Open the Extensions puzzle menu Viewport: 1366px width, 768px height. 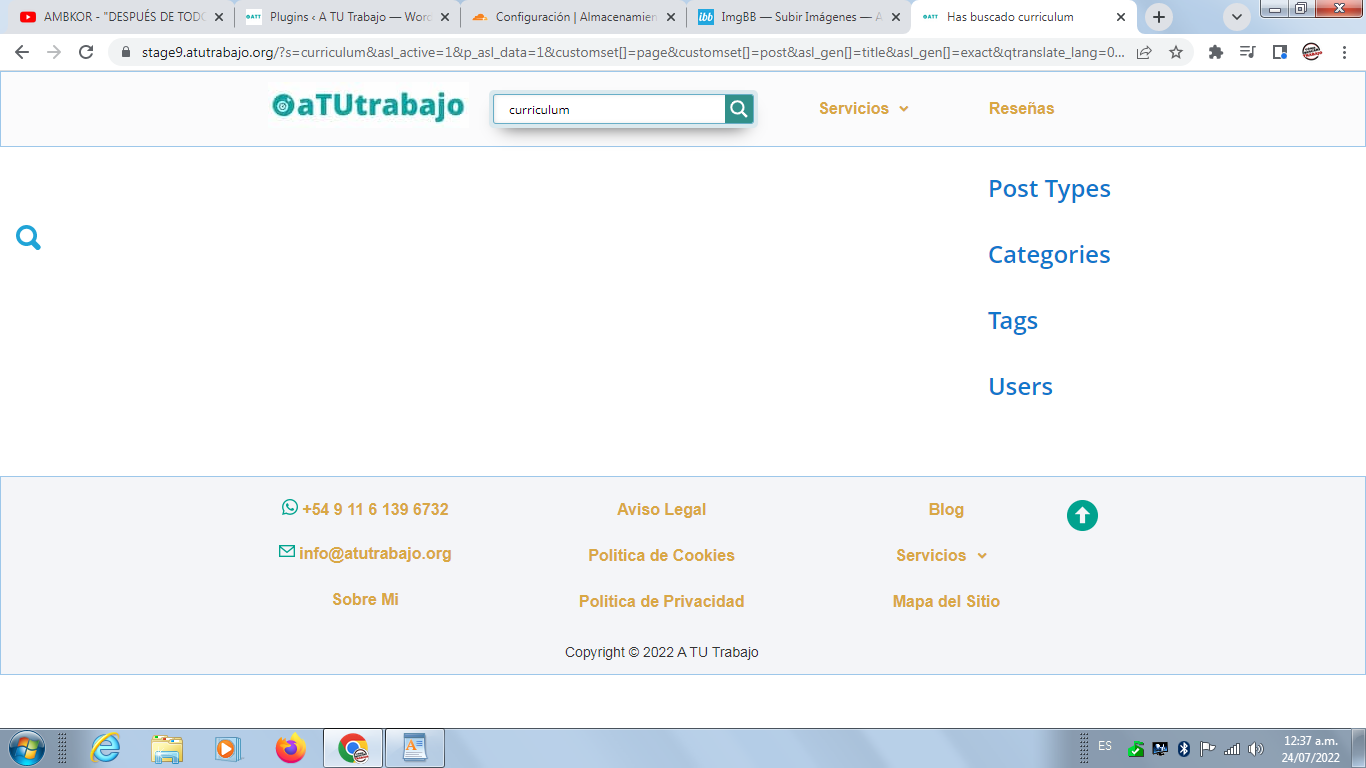[1216, 52]
